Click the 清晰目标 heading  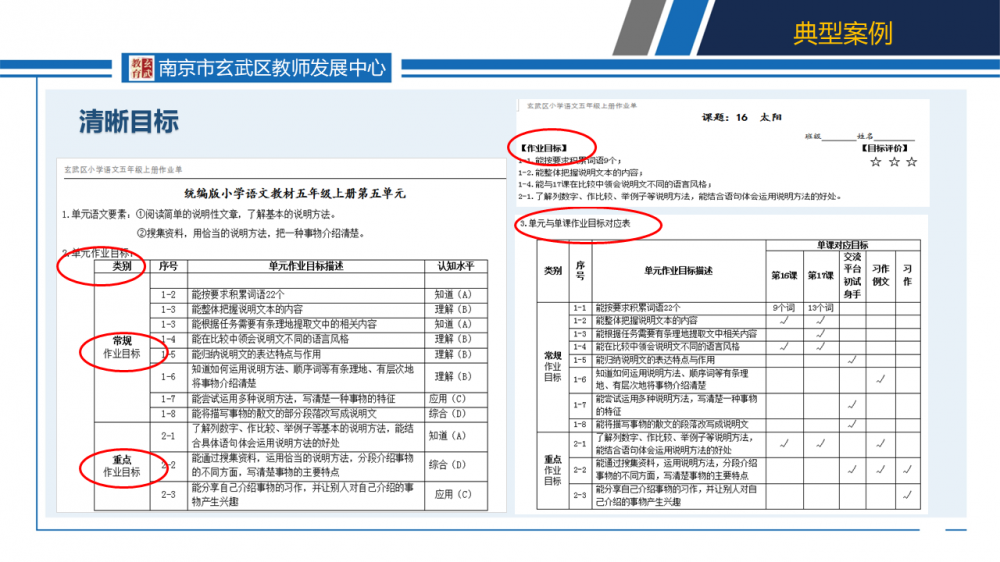[x=129, y=121]
